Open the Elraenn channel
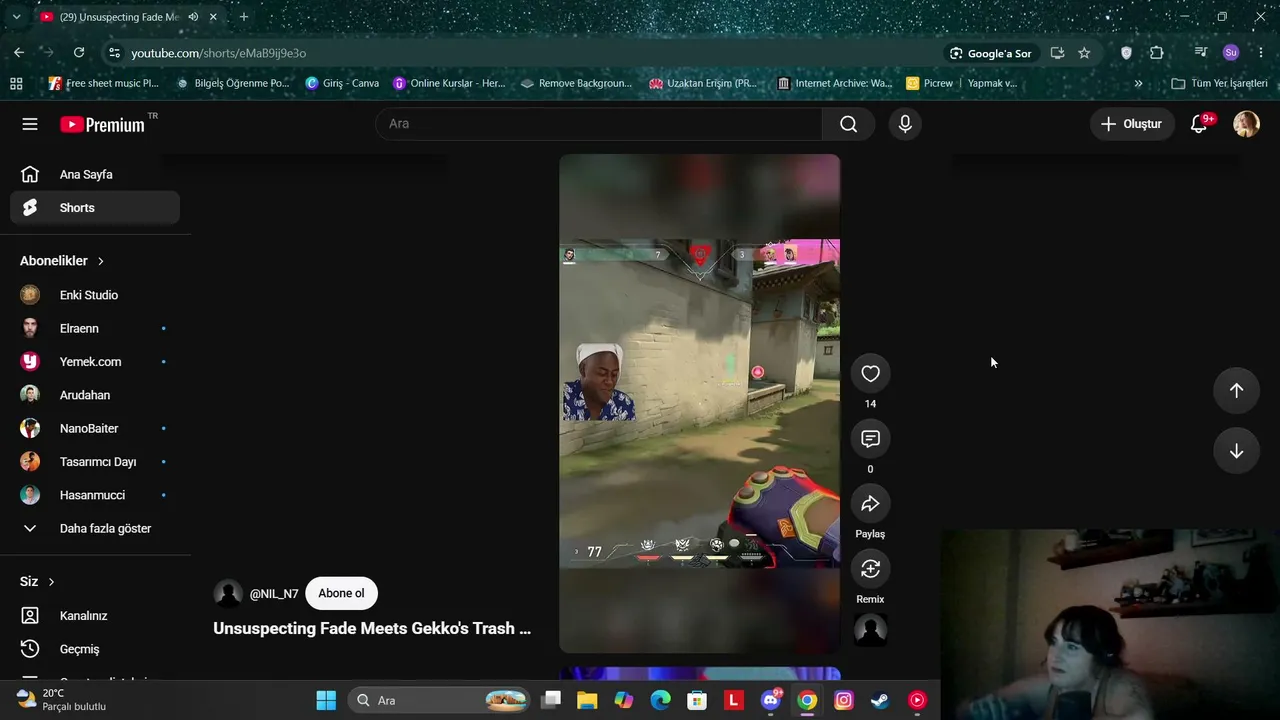Viewport: 1280px width, 720px height. click(95, 328)
